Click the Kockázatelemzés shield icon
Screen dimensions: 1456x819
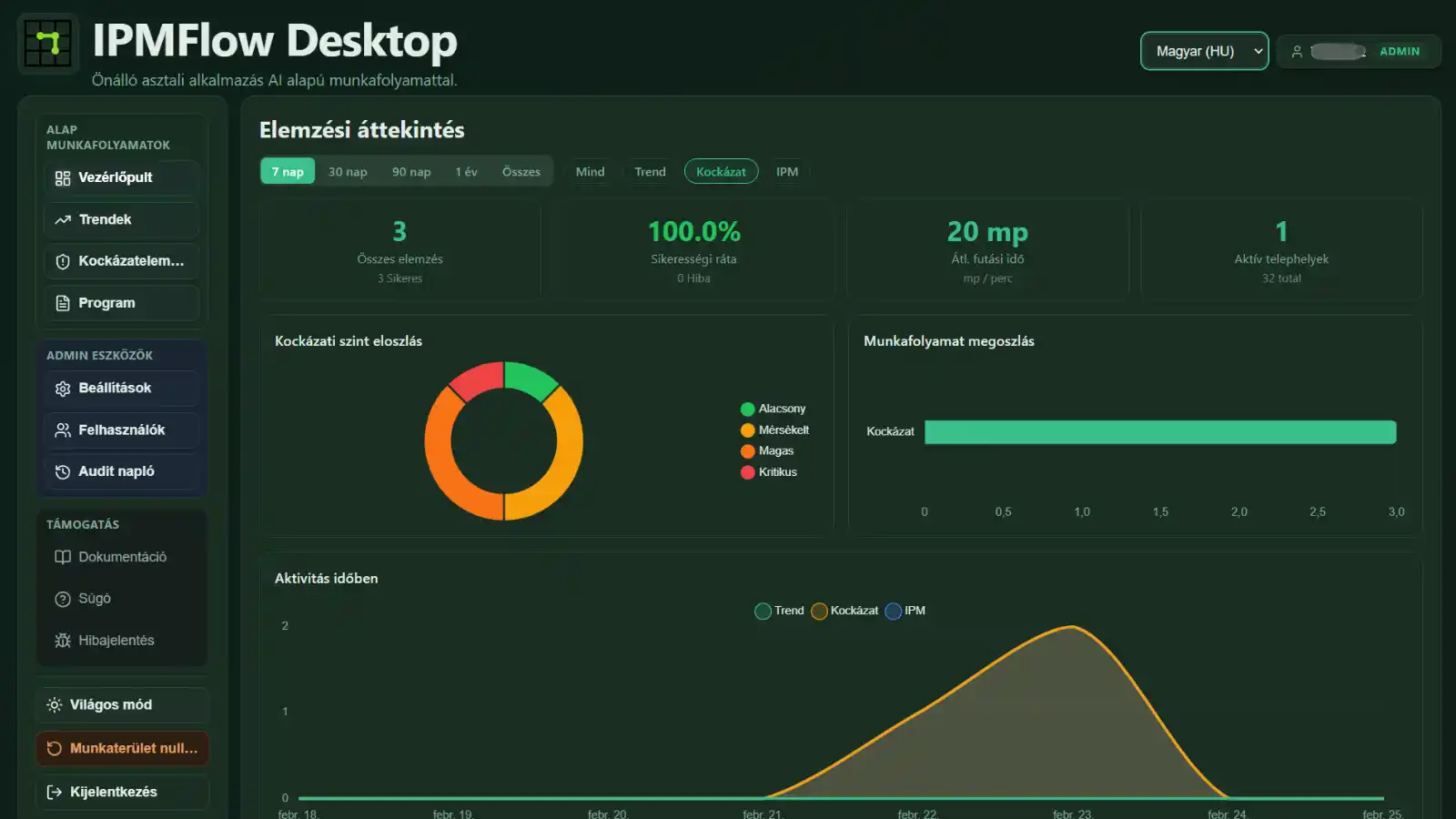(x=61, y=261)
